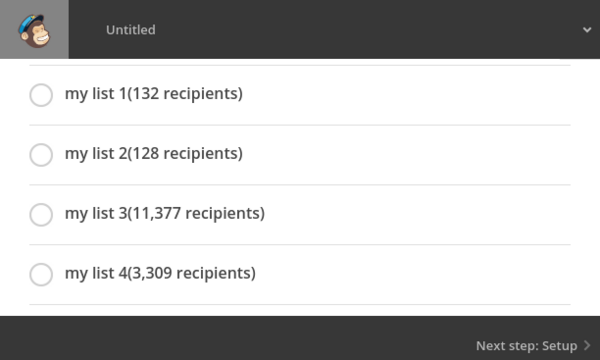Screen dimensions: 600x360
Task: Click the empty dark header bar right of Untitled
Action: point(367,29)
